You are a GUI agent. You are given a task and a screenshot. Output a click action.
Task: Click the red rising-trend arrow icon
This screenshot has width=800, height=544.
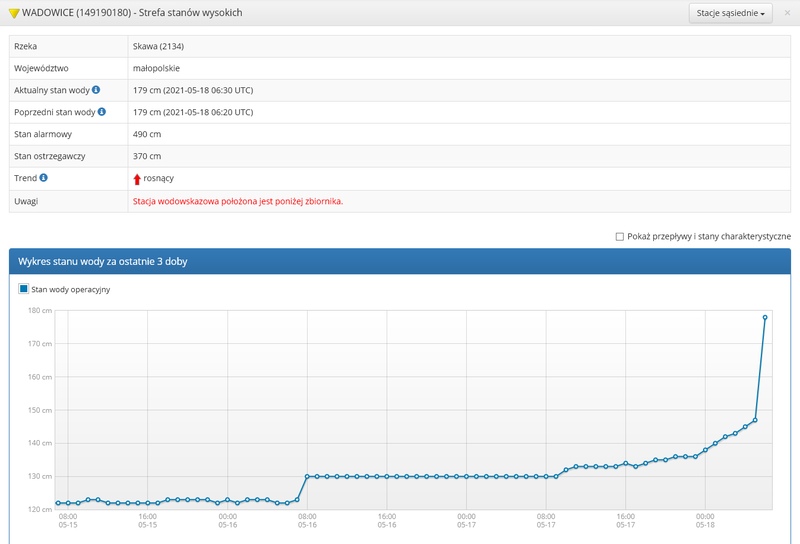click(x=137, y=179)
